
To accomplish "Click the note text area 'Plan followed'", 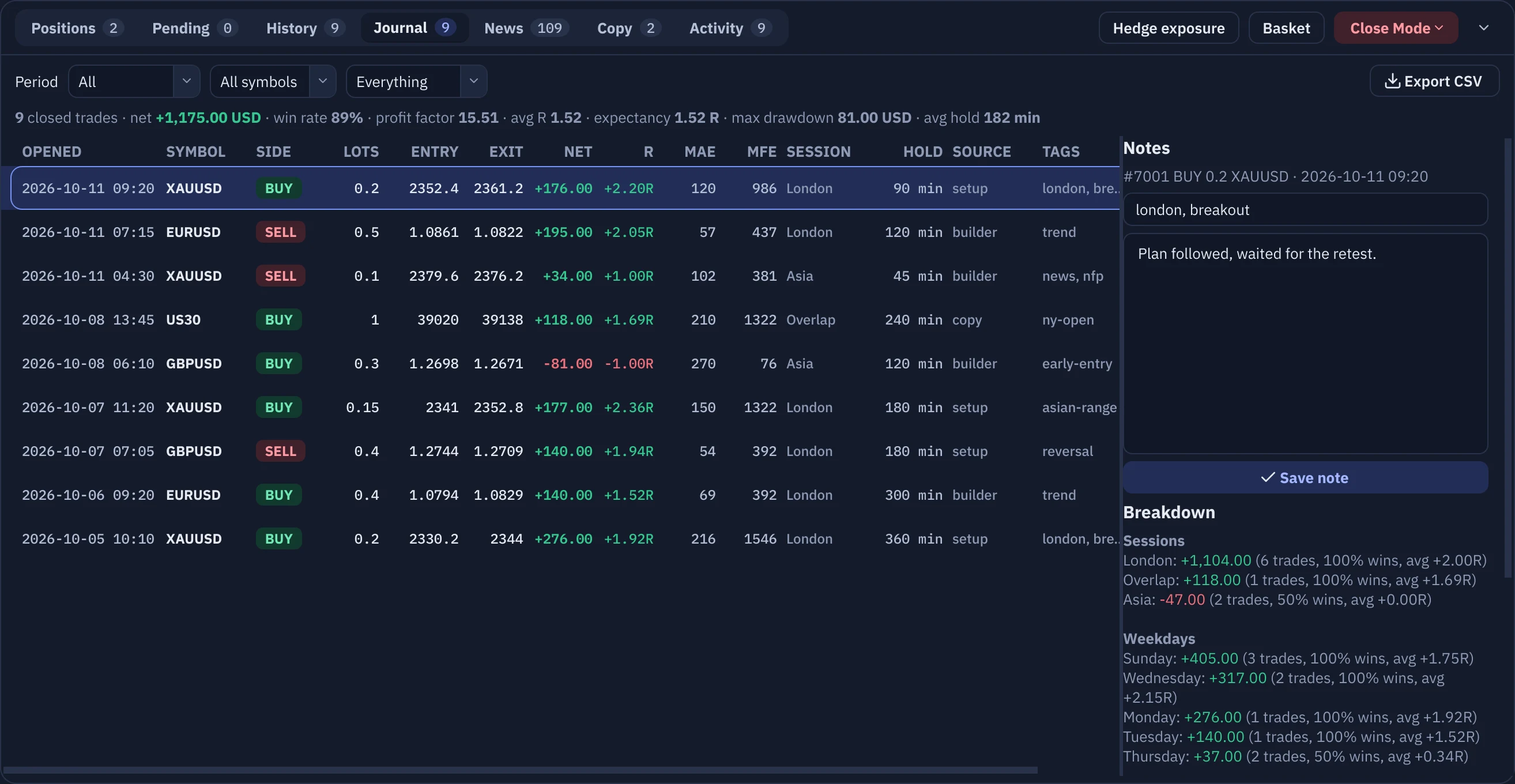I will coord(1305,344).
